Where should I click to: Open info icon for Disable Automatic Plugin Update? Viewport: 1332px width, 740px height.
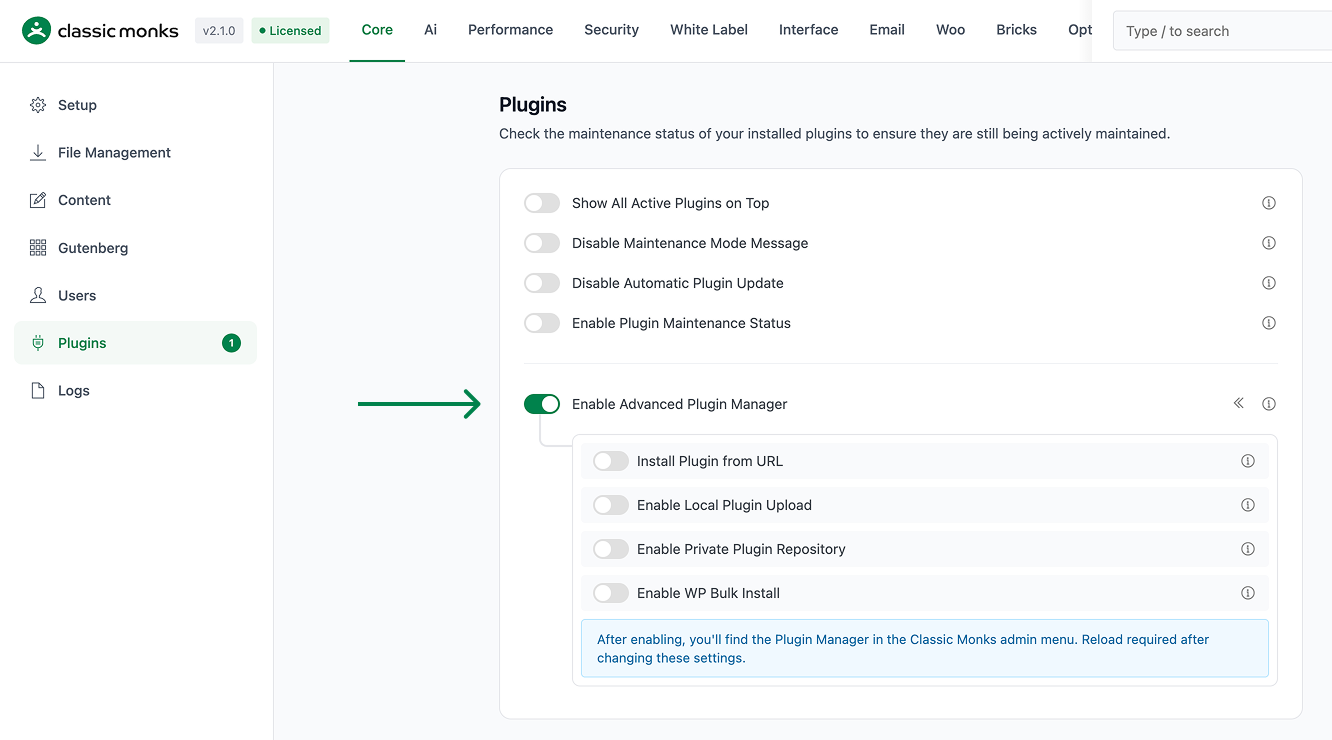pos(1269,283)
